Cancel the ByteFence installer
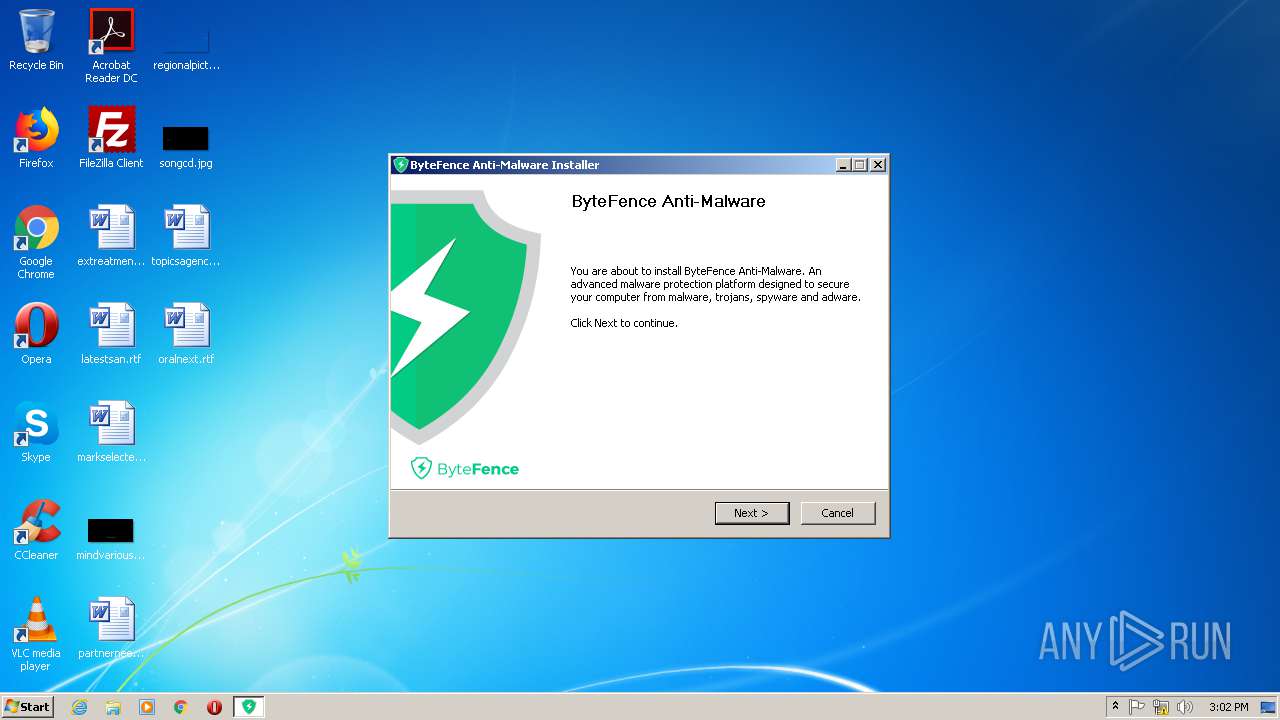 click(838, 513)
